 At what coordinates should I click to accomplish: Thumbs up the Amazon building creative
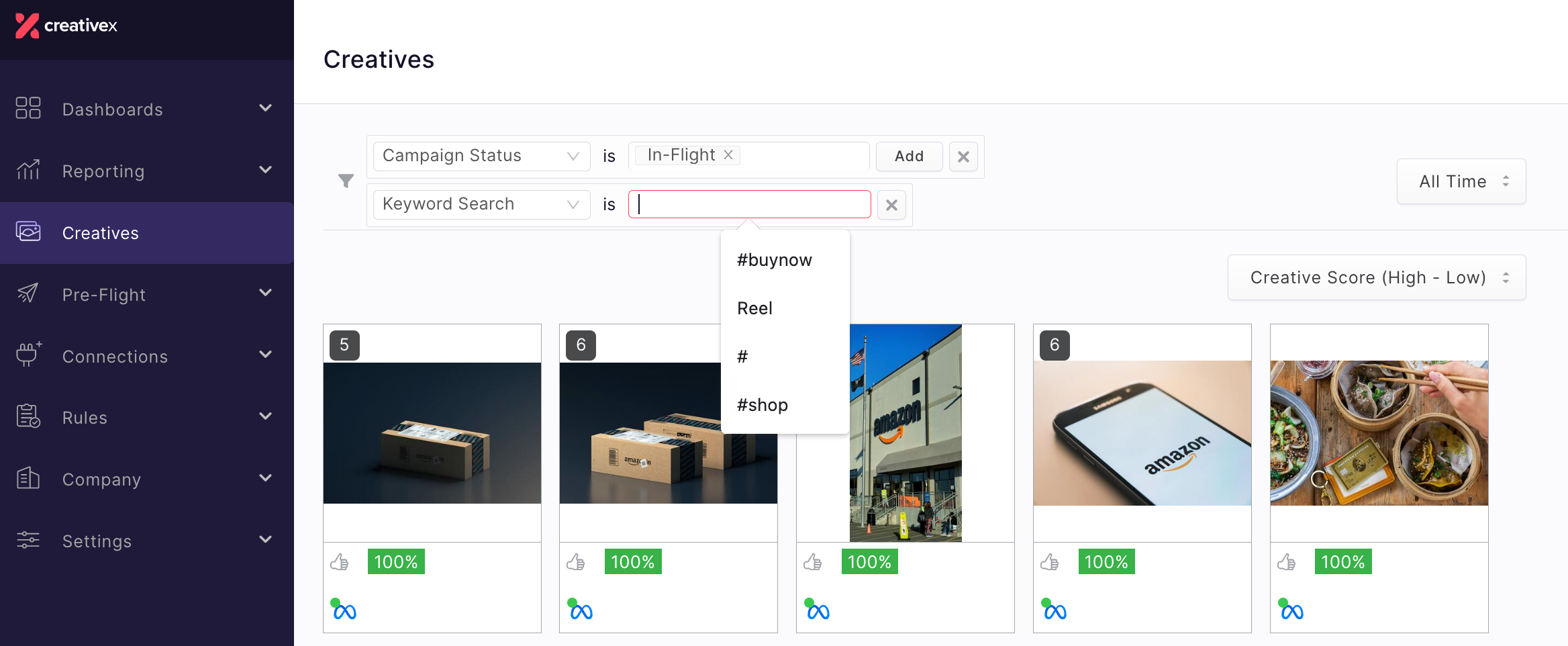813,562
